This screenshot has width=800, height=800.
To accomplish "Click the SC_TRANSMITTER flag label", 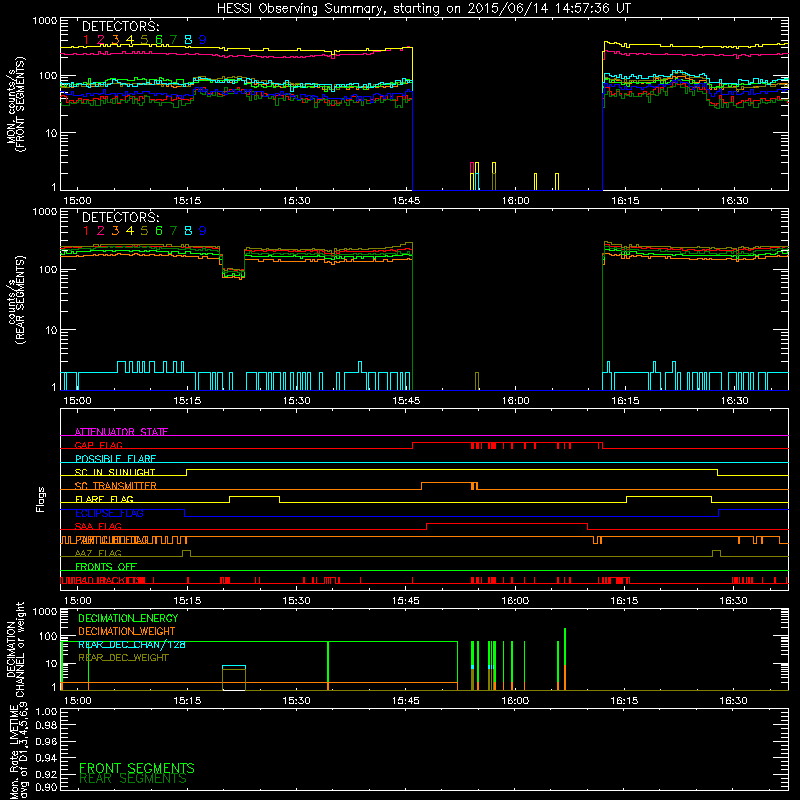I will tap(115, 485).
